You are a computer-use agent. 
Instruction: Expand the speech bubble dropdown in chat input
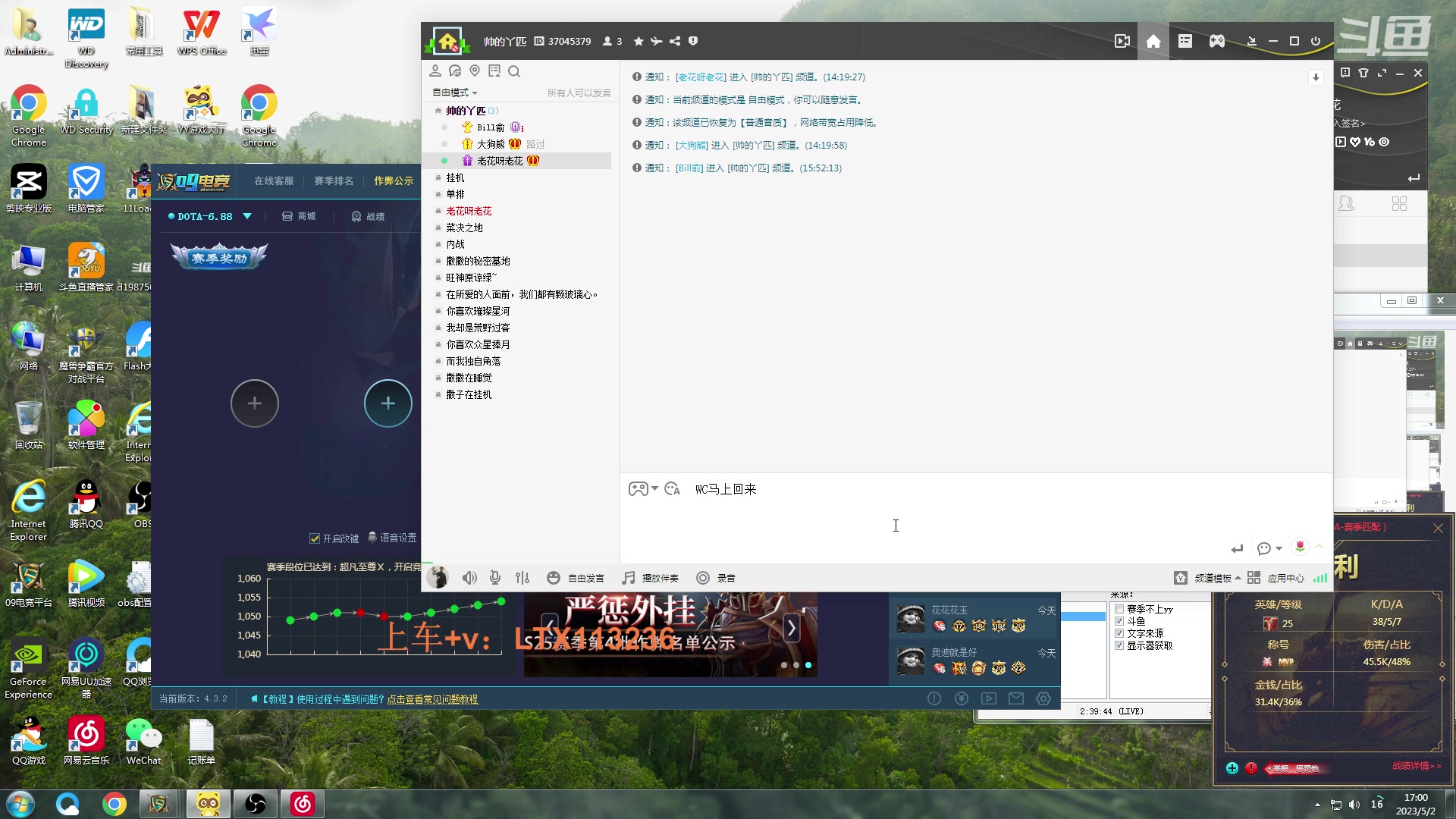pos(1279,548)
